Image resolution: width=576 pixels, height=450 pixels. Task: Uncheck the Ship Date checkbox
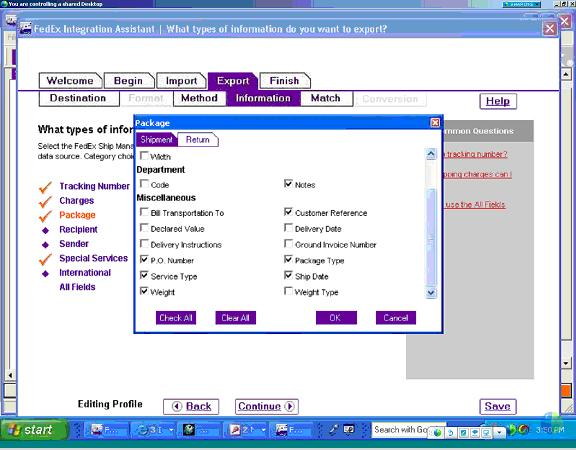click(x=288, y=275)
